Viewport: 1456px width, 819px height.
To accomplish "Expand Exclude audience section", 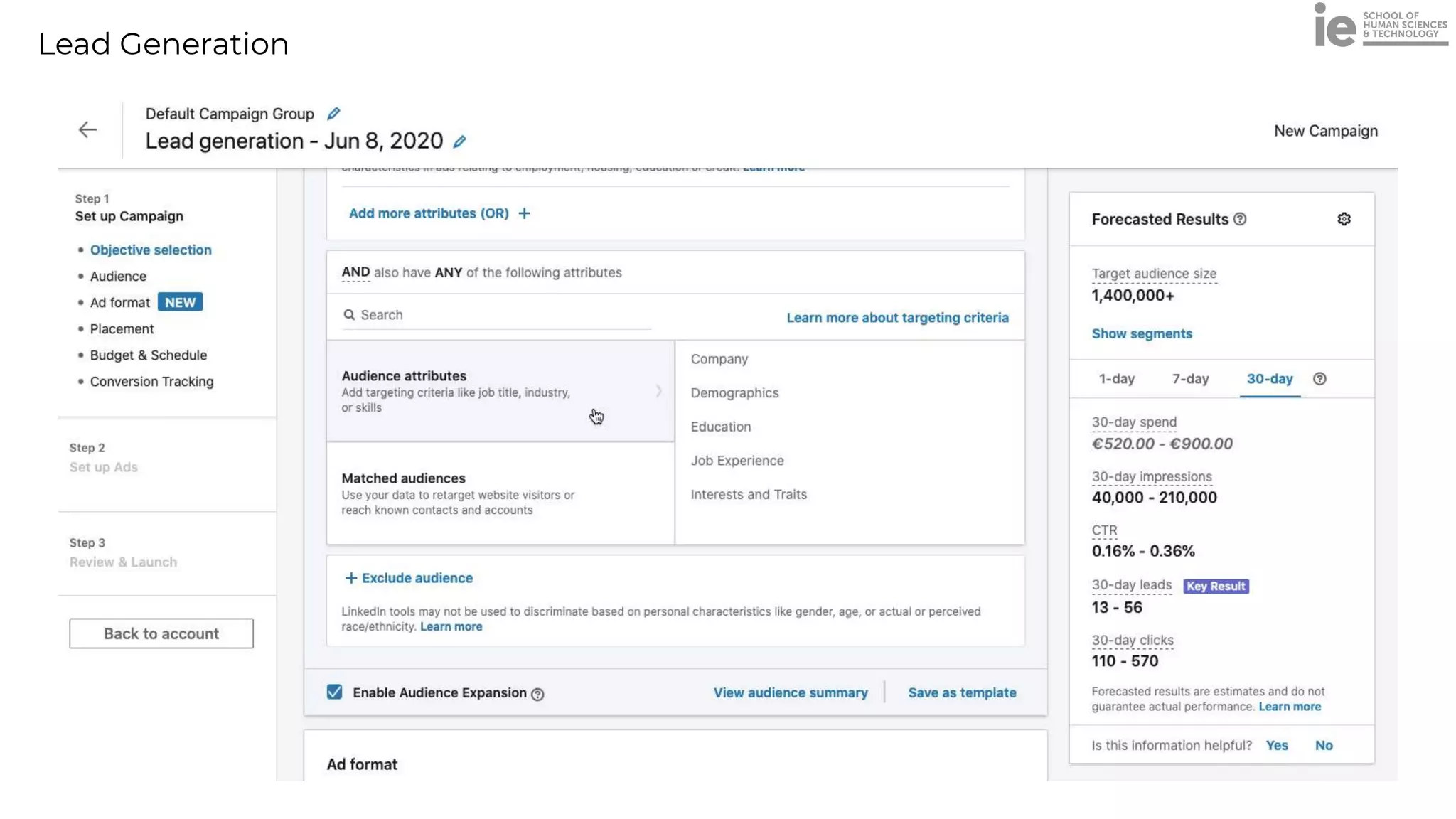I will click(409, 578).
